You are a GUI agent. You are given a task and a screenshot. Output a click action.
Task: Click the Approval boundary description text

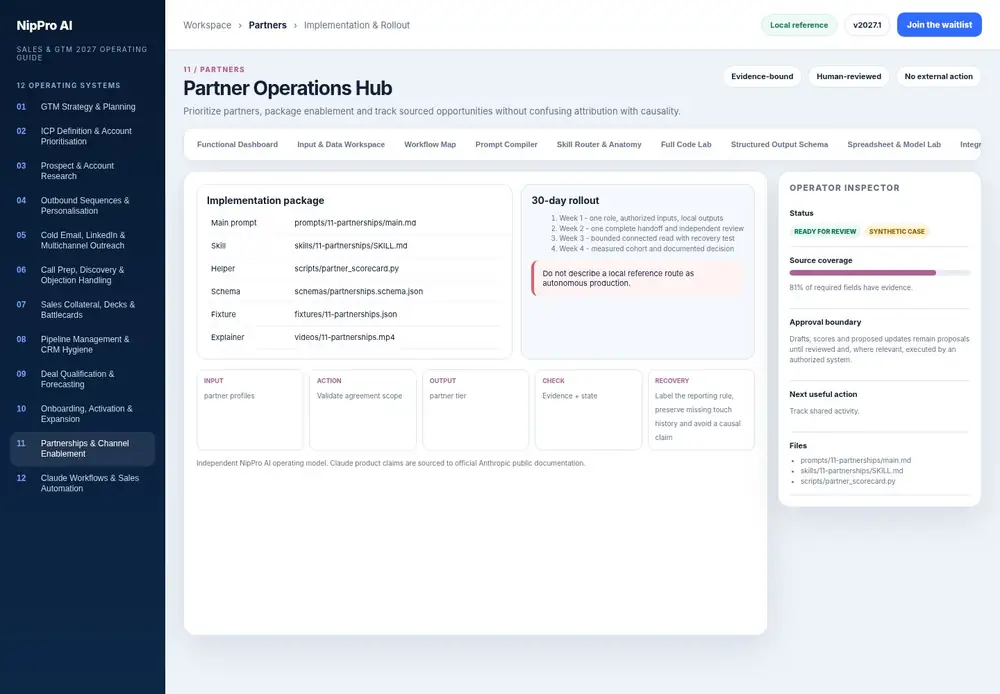pyautogui.click(x=879, y=350)
